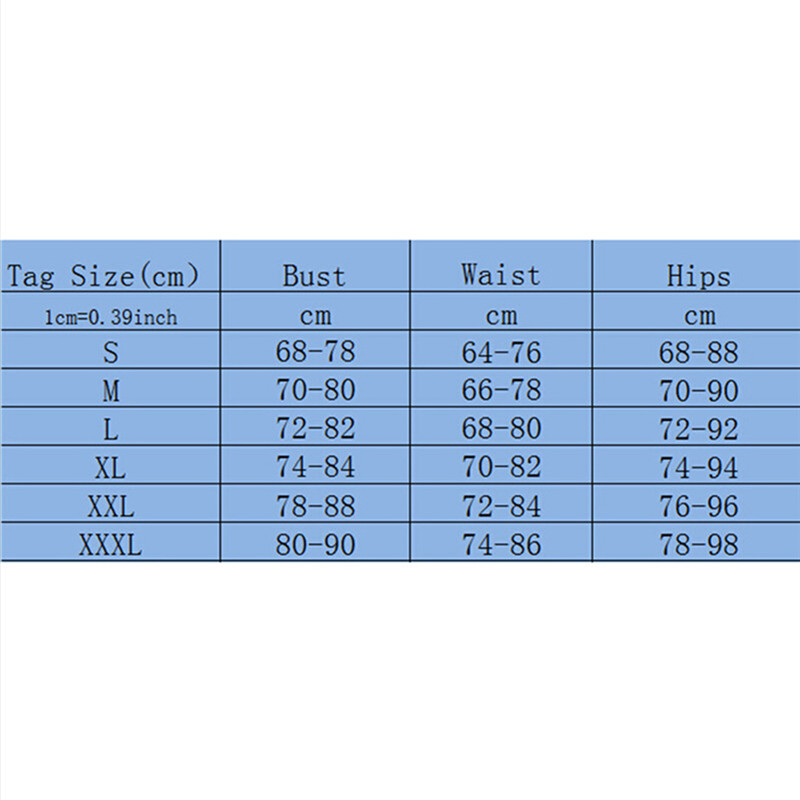Click the cm unit under Bust

(x=315, y=317)
